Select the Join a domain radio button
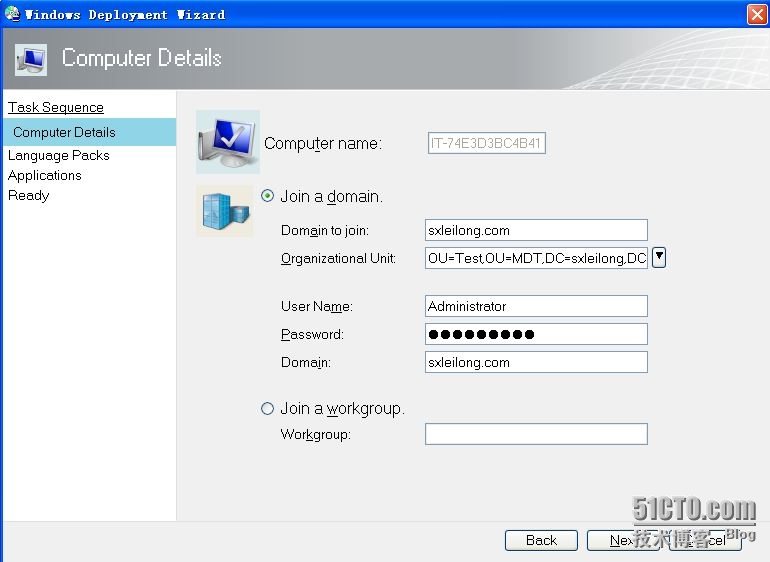Image resolution: width=770 pixels, height=562 pixels. click(267, 196)
